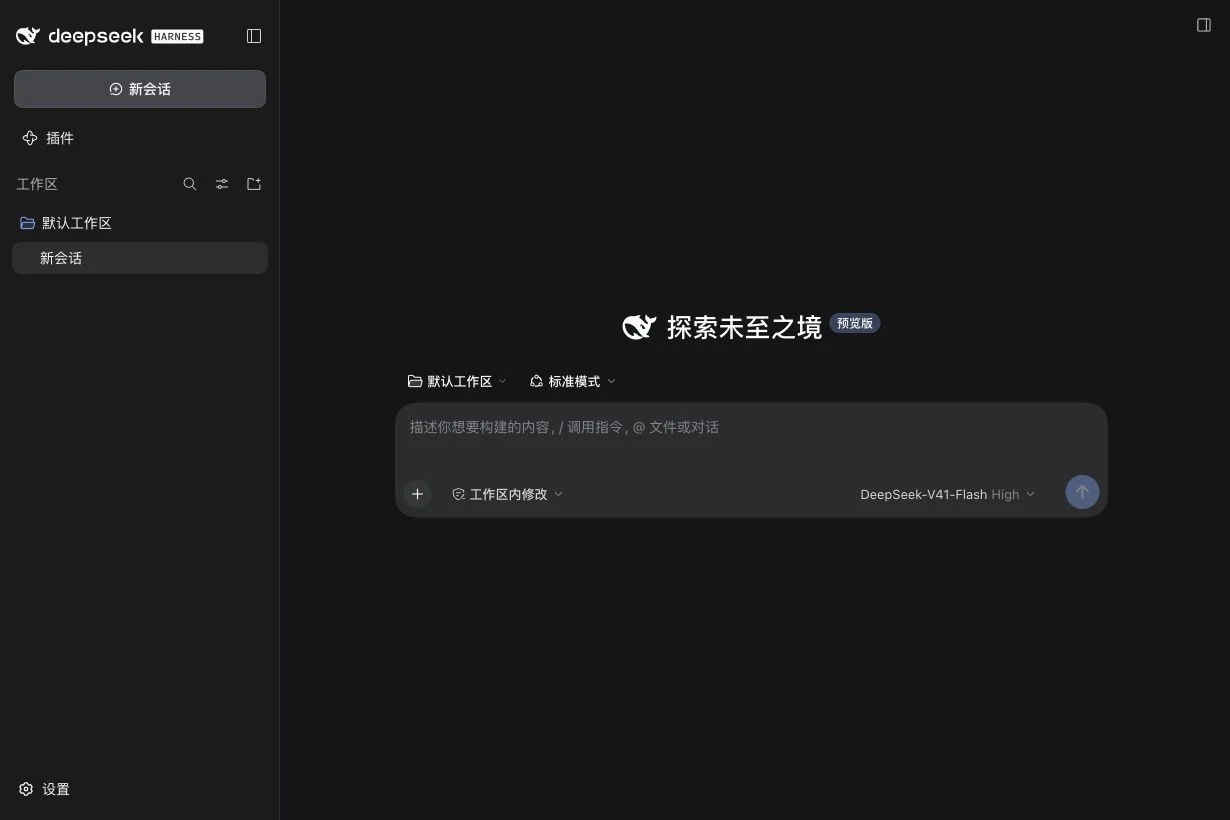The image size is (1230, 820).
Task: Start a 新会话 new conversation
Action: pos(140,89)
